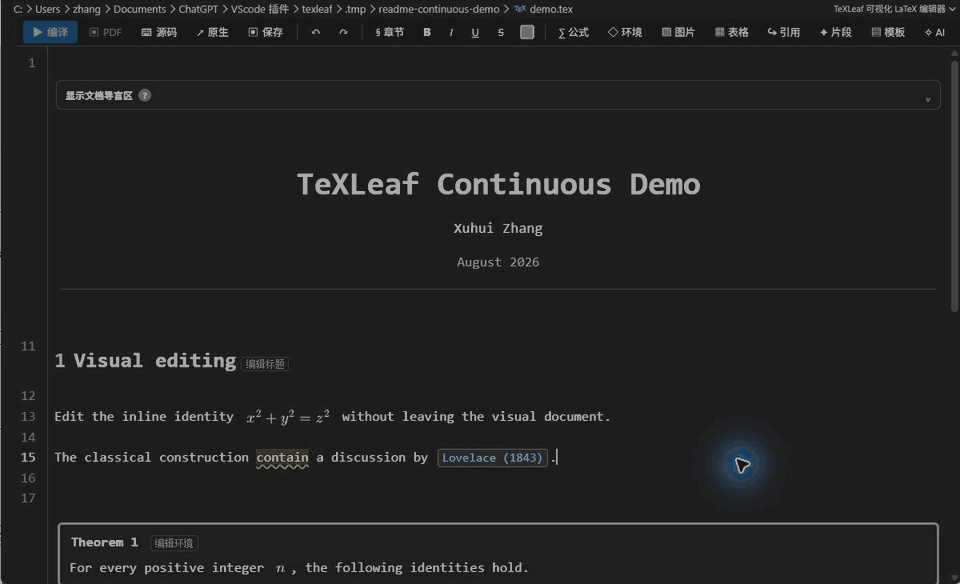Toggle bold formatting
Viewport: 960px width, 584px height.
coord(427,32)
